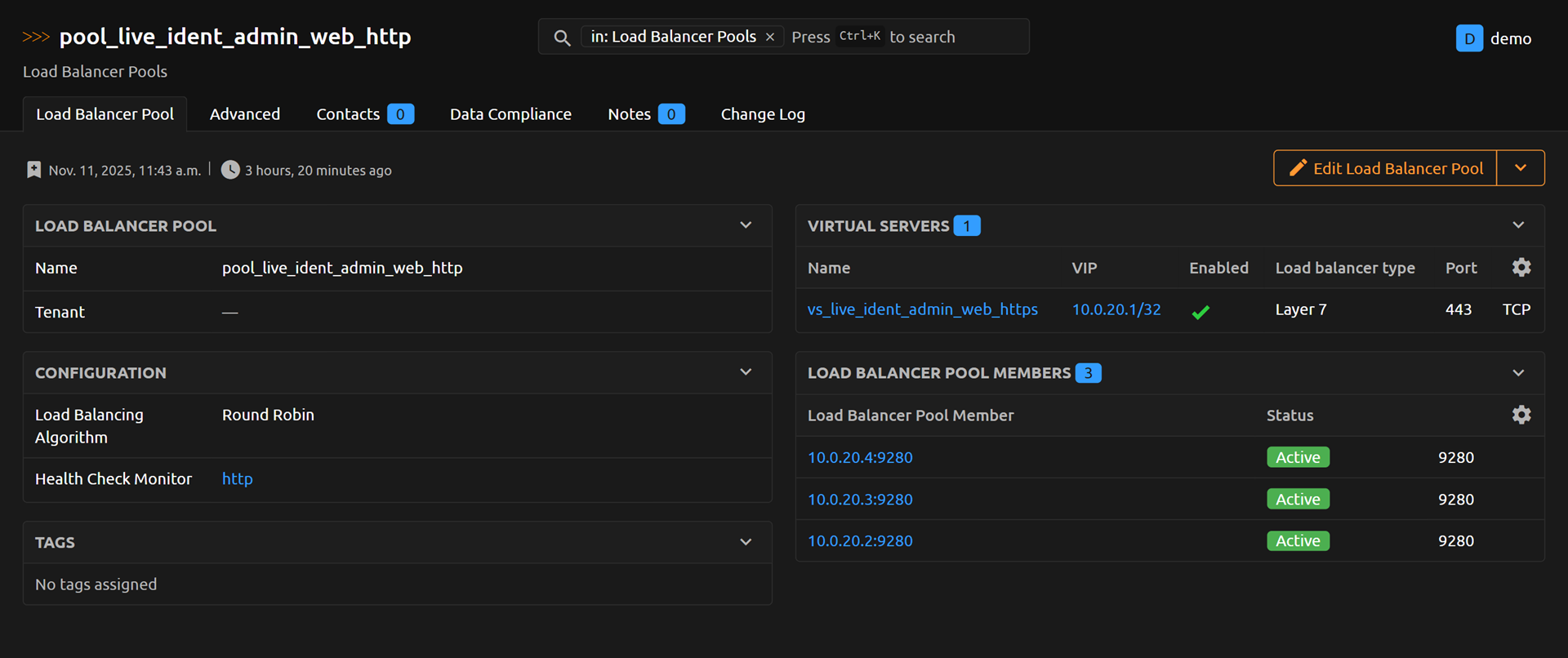
Task: Open the vs_live_ident_admin_web_https virtual server link
Action: pos(922,309)
